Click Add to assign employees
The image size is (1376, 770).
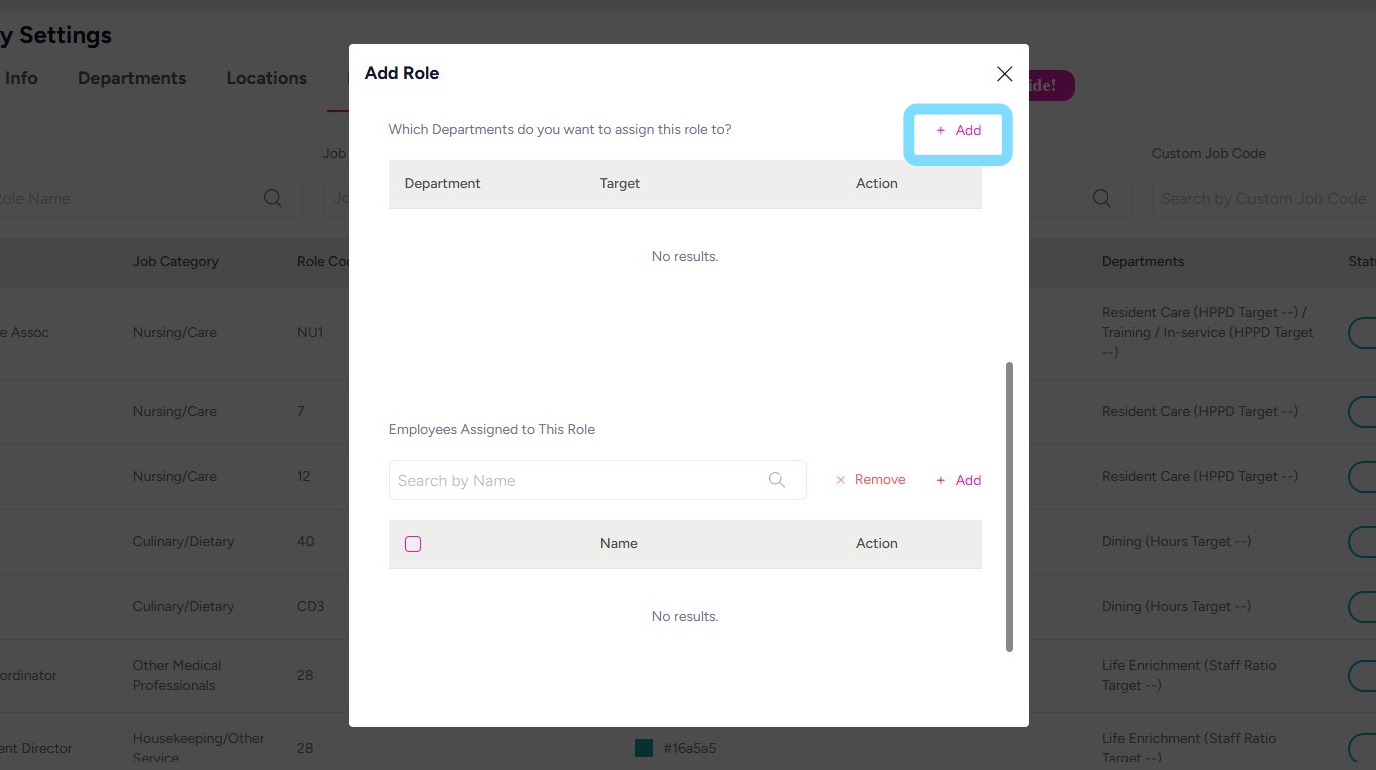point(958,481)
